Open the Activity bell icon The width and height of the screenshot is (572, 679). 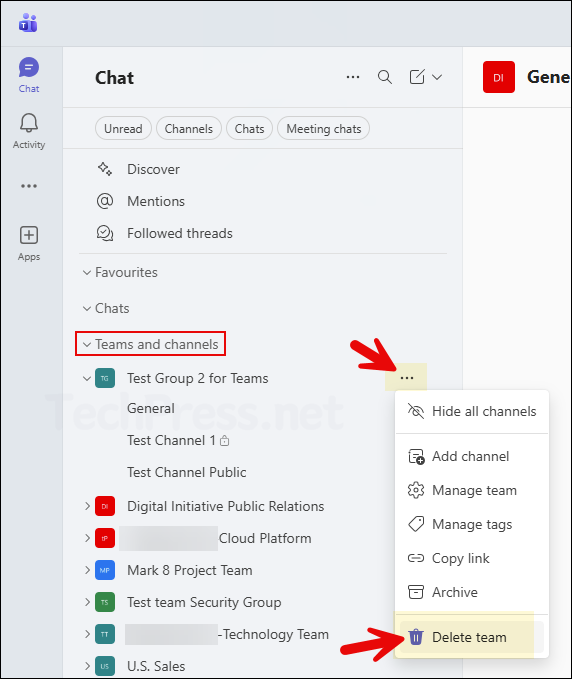29,123
